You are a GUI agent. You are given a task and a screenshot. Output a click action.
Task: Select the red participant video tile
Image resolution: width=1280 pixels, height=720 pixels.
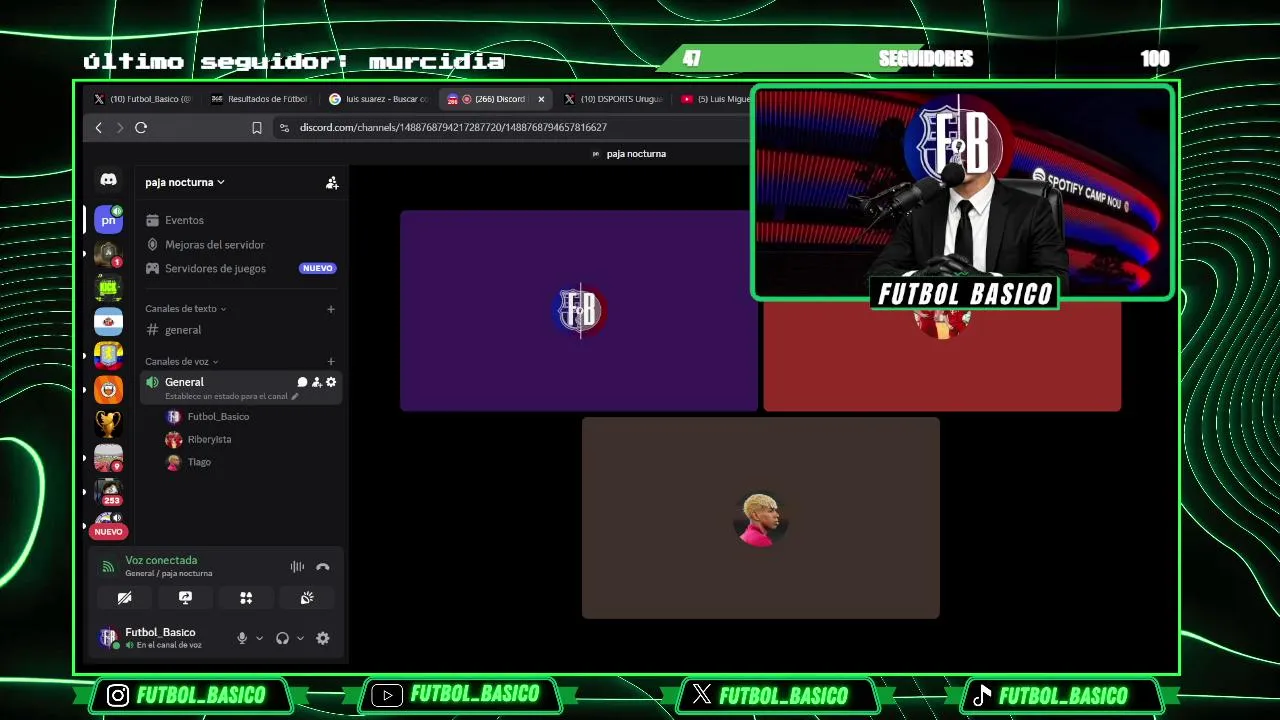(942, 355)
